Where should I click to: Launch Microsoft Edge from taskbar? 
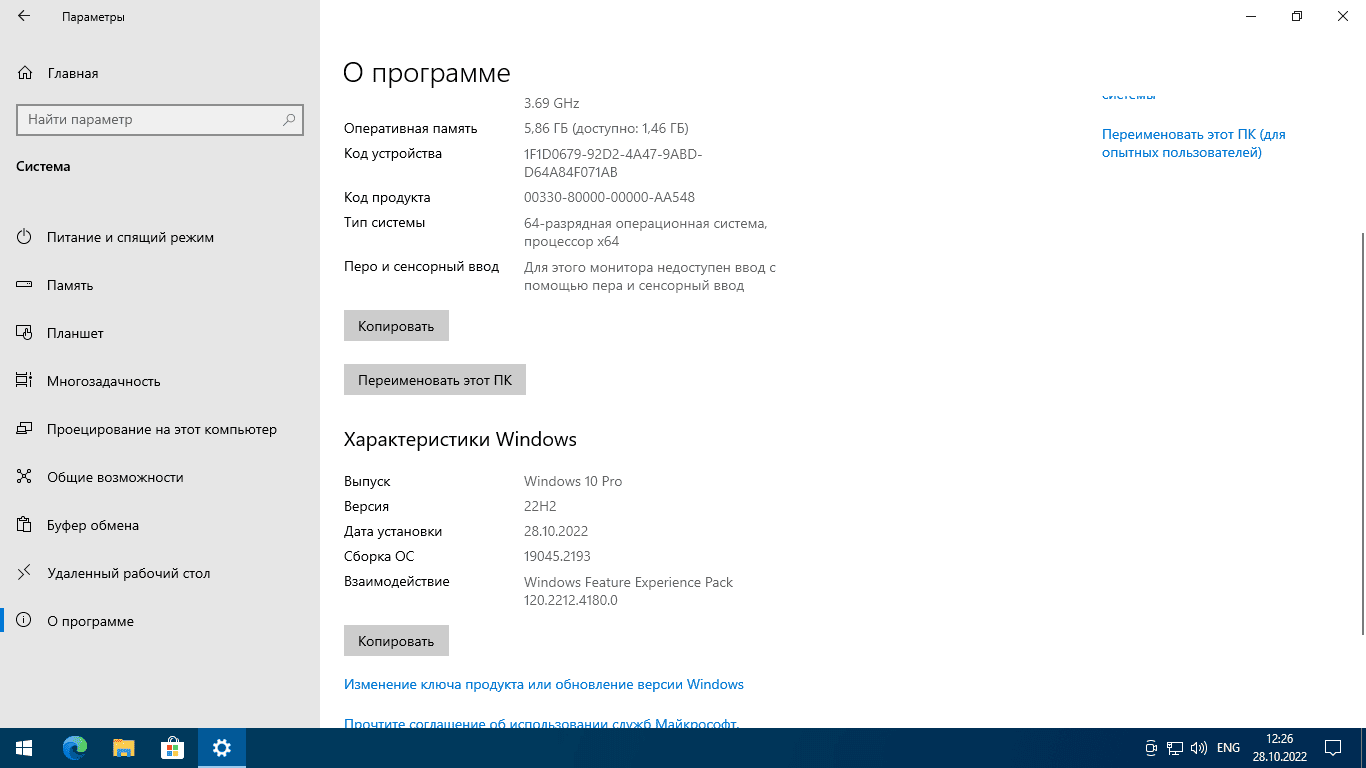74,748
